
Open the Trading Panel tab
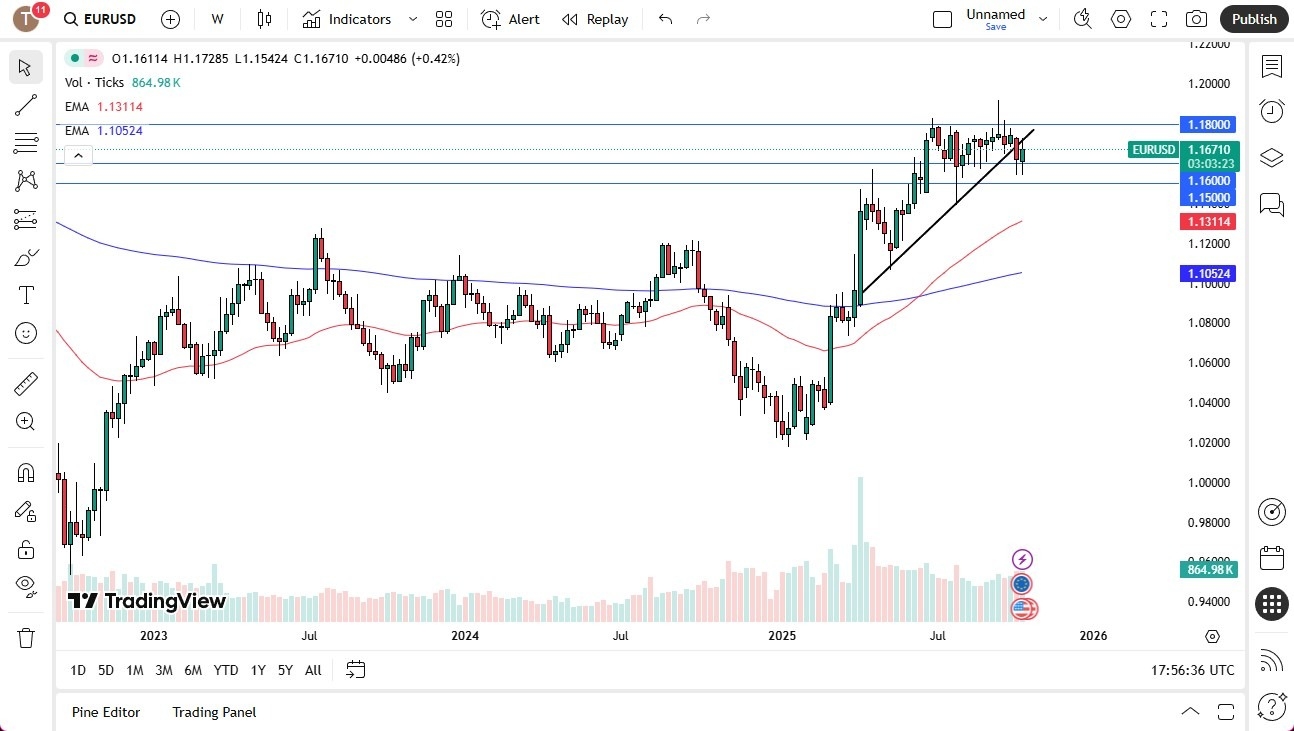point(213,712)
